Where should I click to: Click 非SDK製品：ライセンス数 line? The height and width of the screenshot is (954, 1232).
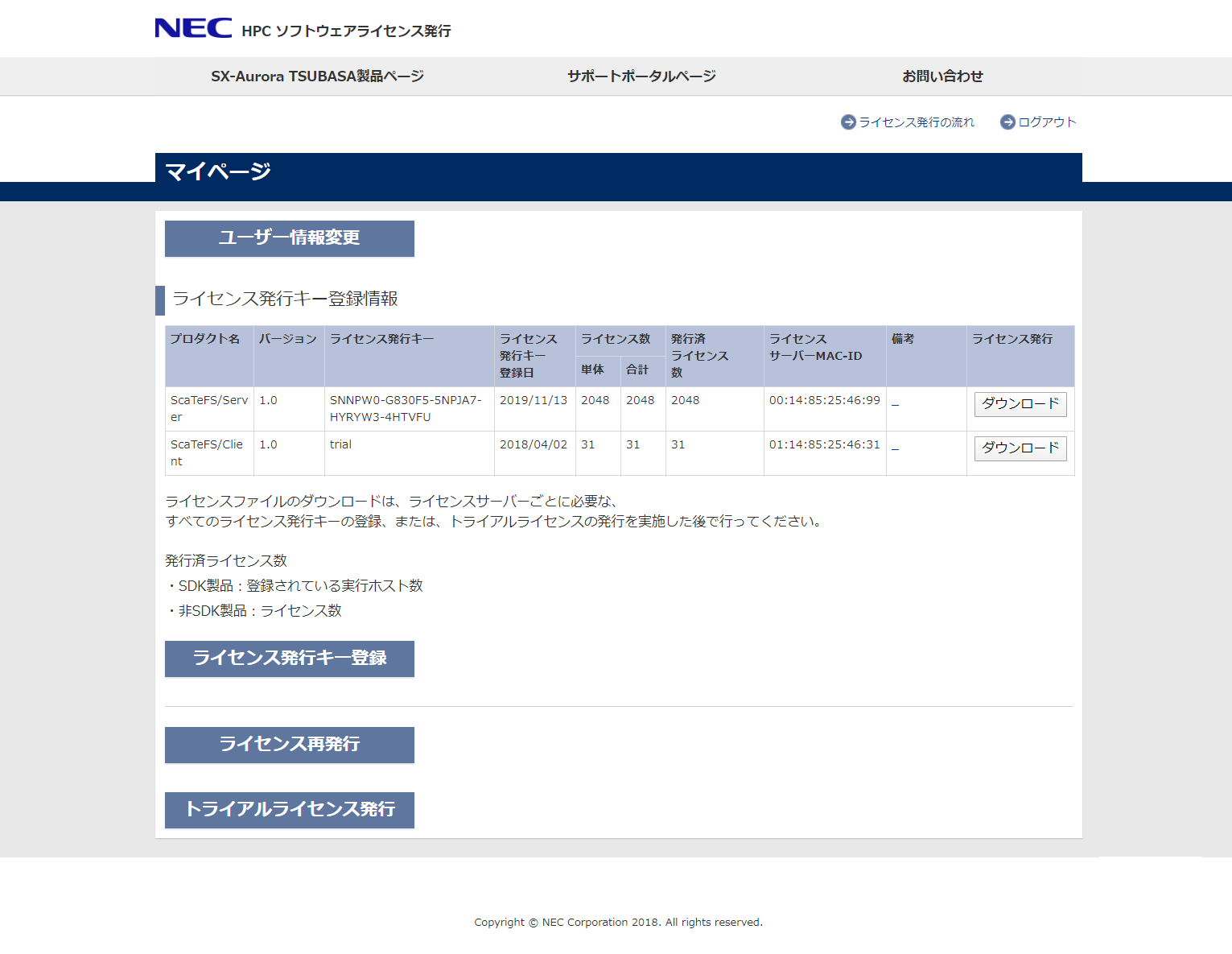tap(254, 611)
